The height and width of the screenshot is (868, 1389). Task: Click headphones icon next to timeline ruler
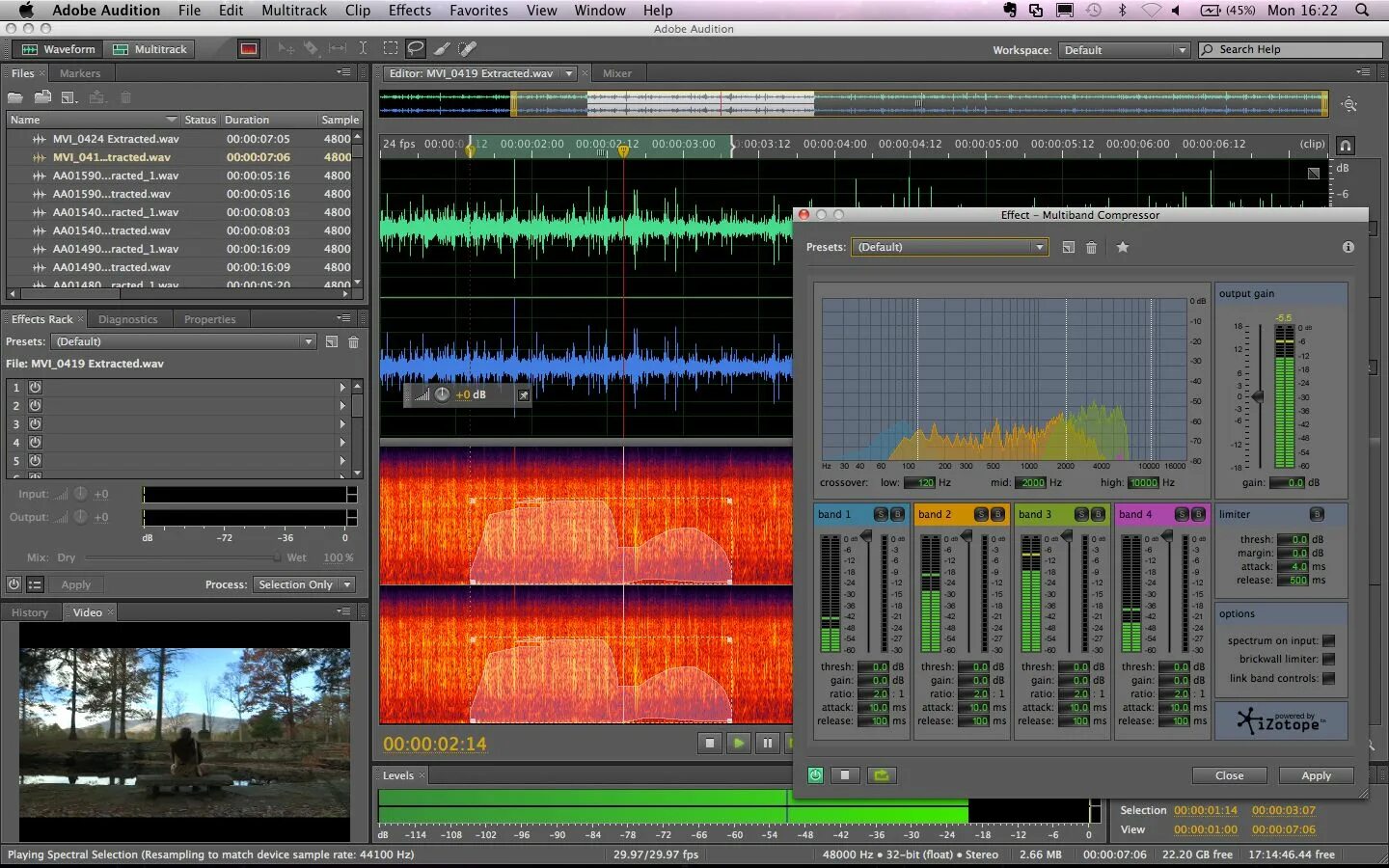click(x=1346, y=146)
